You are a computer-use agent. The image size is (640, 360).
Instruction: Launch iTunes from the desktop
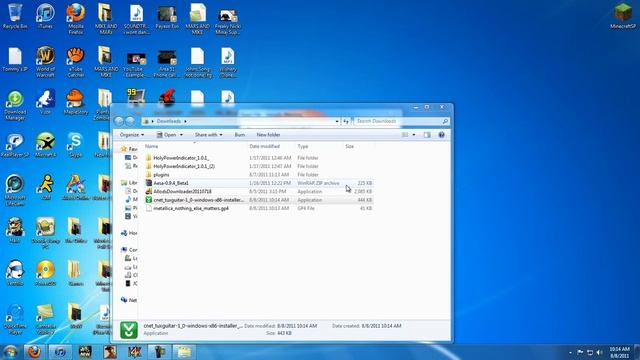click(x=45, y=16)
